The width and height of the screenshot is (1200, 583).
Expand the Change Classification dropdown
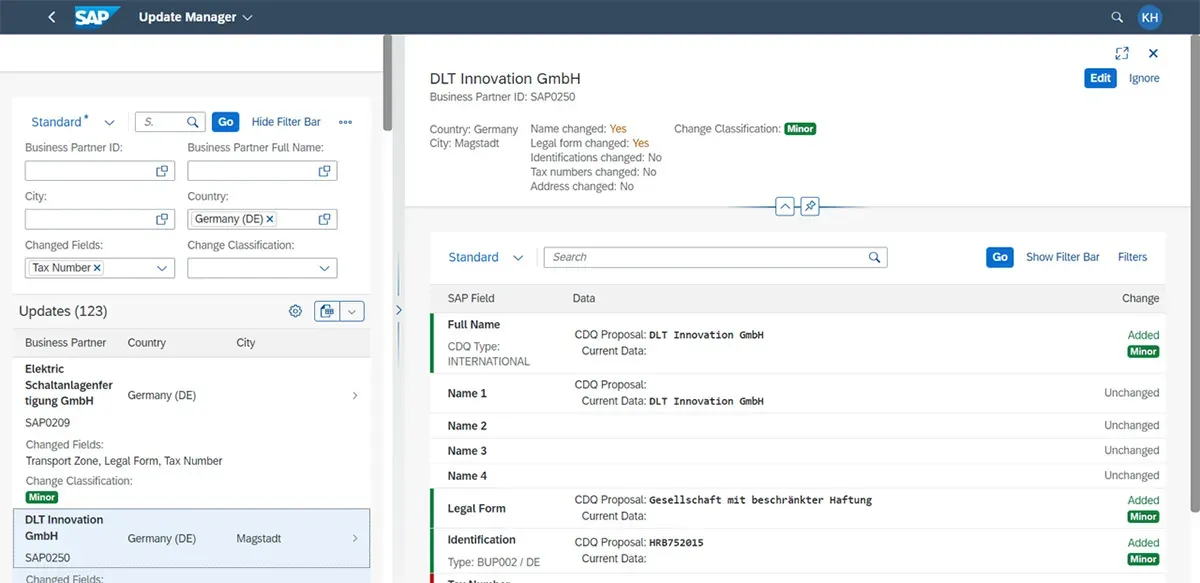[324, 268]
